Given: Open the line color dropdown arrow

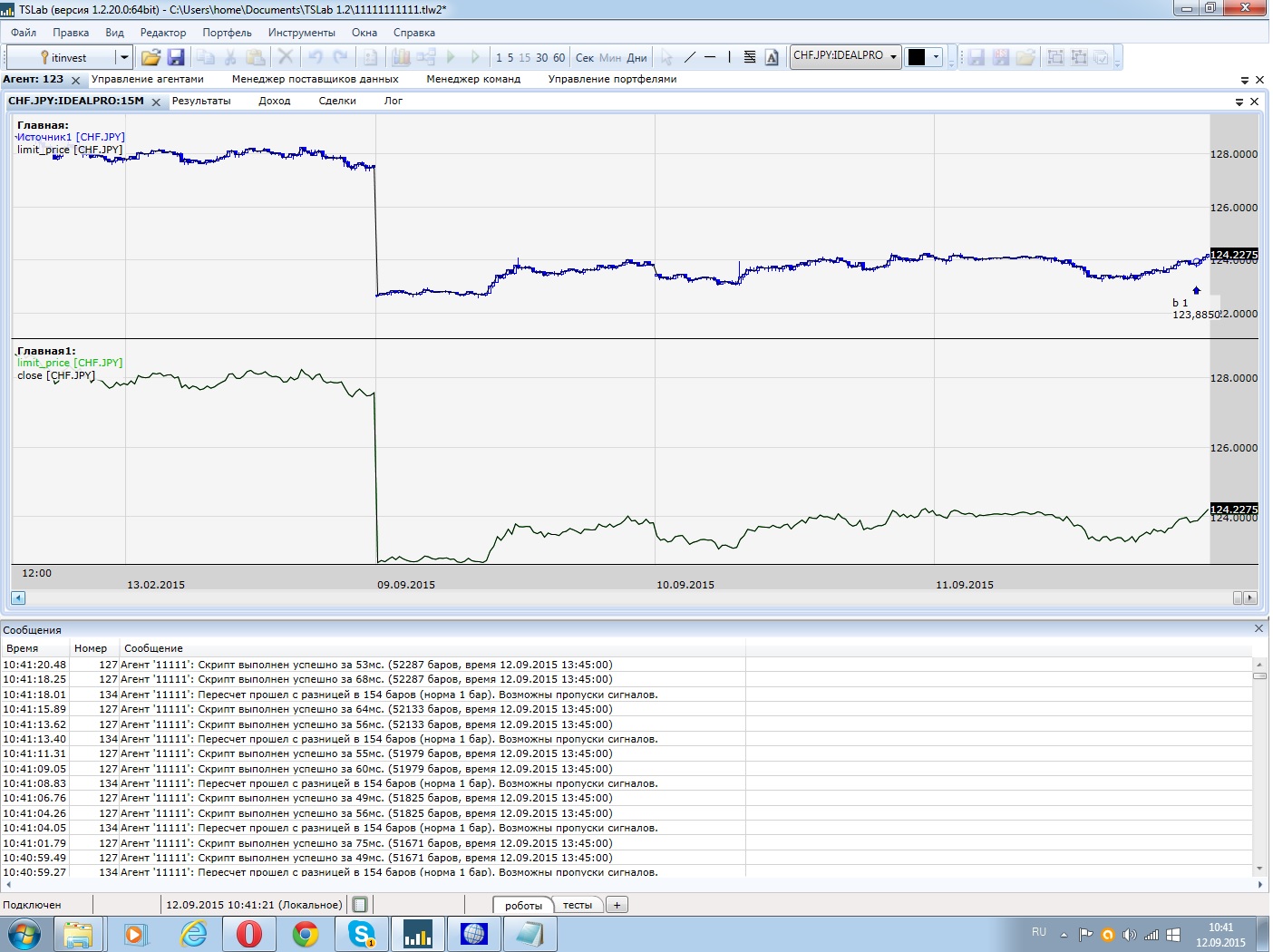Looking at the screenshot, I should (936, 57).
